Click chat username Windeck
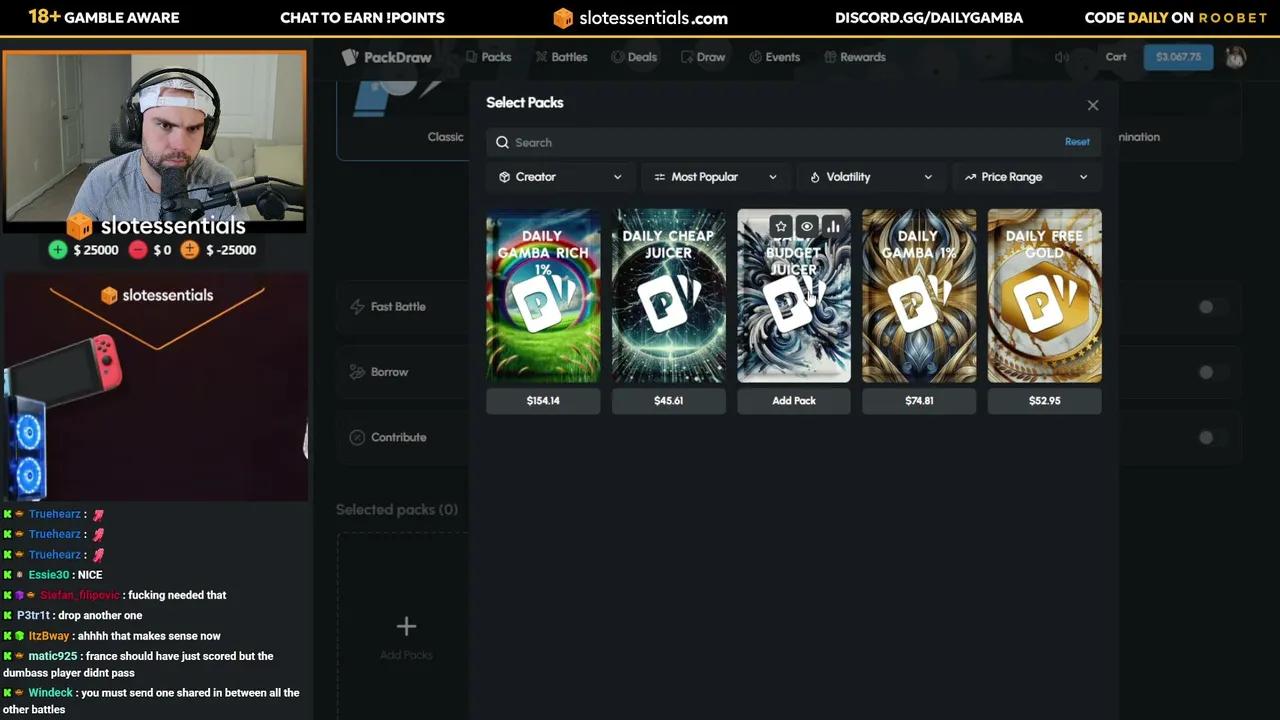The height and width of the screenshot is (720, 1280). point(51,692)
